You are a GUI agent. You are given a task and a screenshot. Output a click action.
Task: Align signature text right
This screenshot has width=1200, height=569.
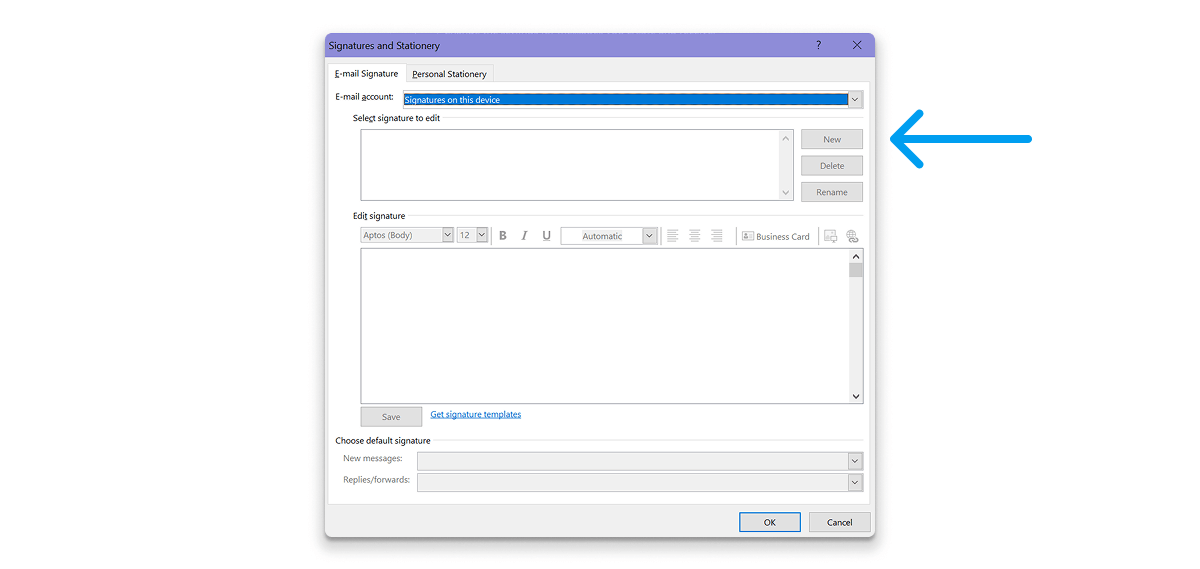716,236
